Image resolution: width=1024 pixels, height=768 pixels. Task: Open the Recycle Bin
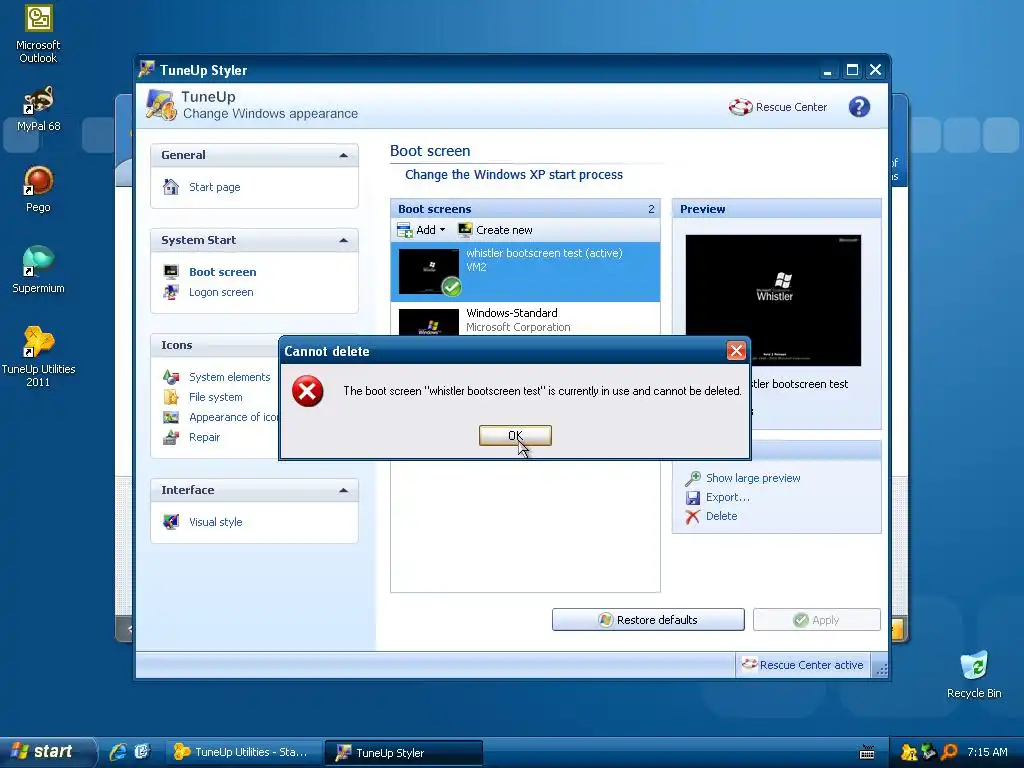[974, 675]
